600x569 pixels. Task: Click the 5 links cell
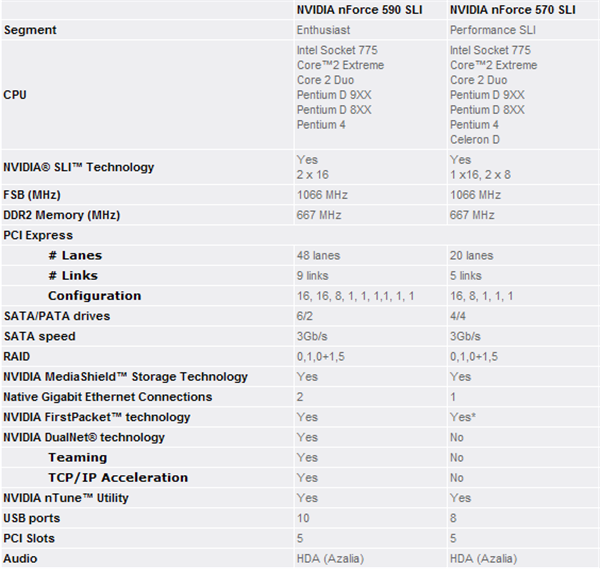465,276
